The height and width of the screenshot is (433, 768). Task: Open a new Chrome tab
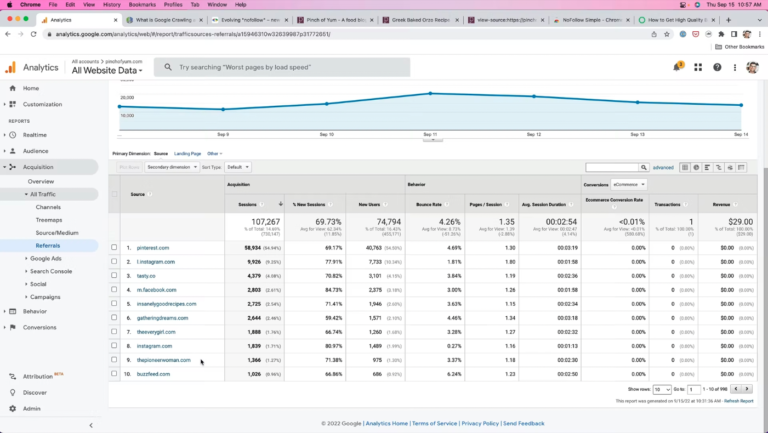(x=728, y=20)
